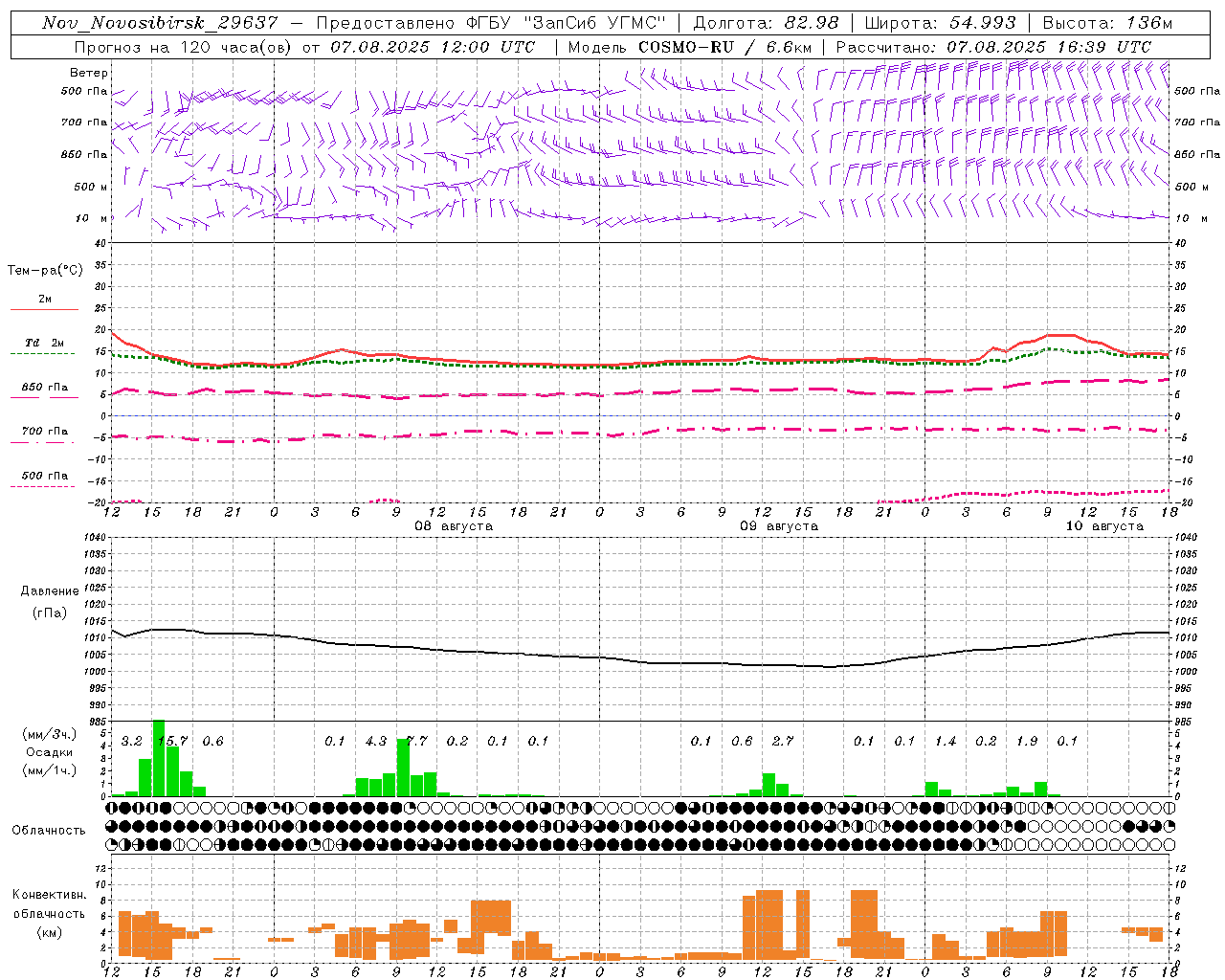
Task: Click the 2.7 precipitation total
Action: click(783, 742)
